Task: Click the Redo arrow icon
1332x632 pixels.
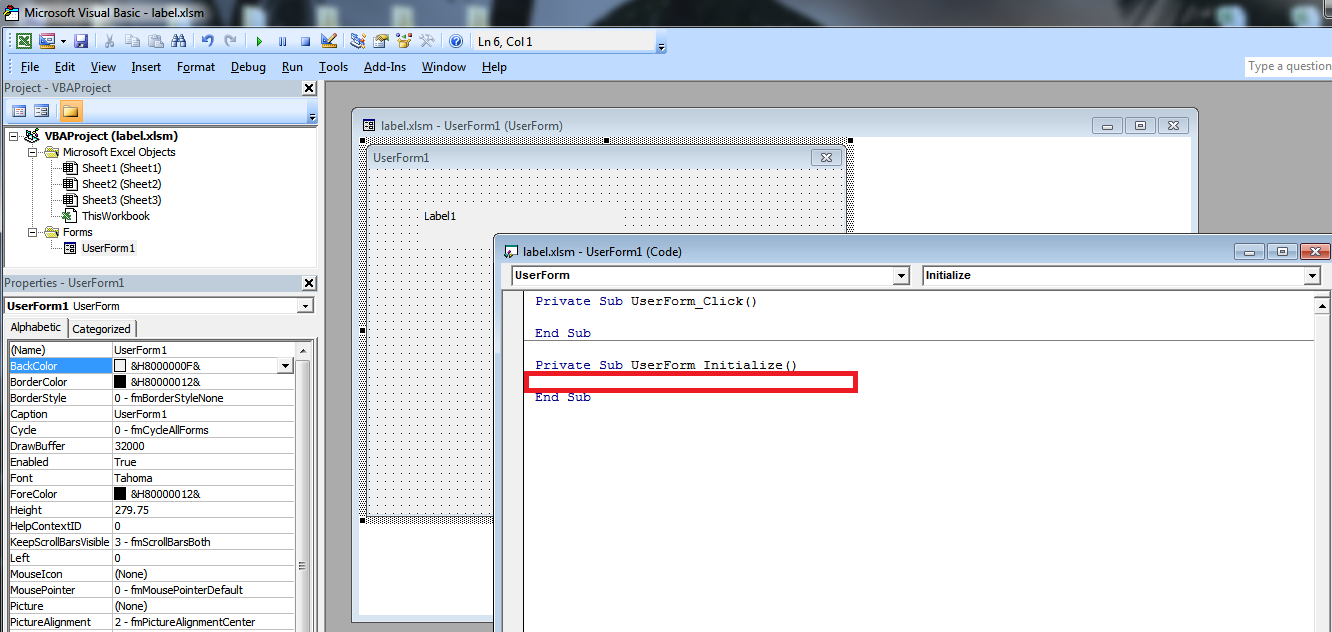Action: pyautogui.click(x=231, y=41)
